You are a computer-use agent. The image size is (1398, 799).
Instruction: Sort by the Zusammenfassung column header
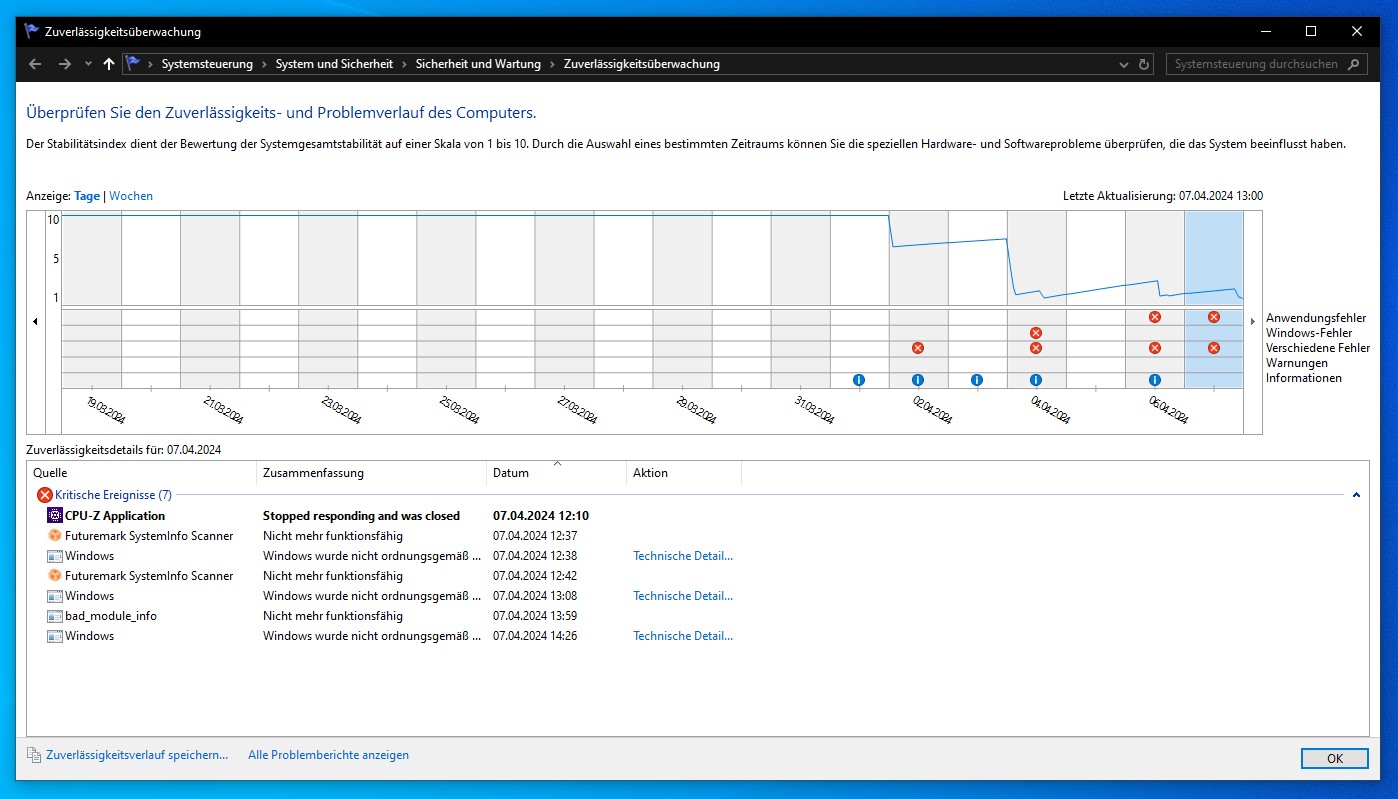pyautogui.click(x=372, y=473)
